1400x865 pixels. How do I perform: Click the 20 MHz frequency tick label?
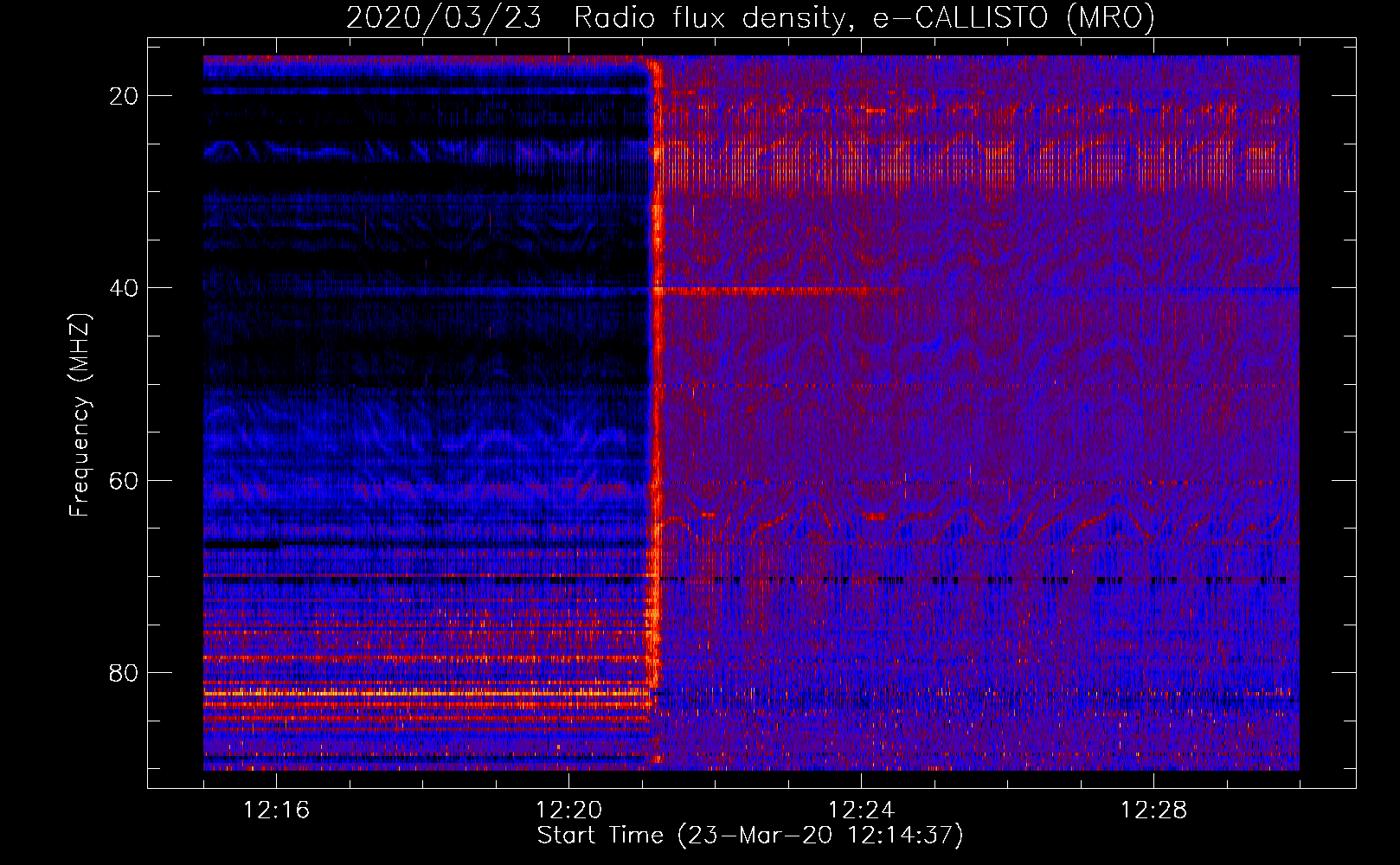point(125,96)
